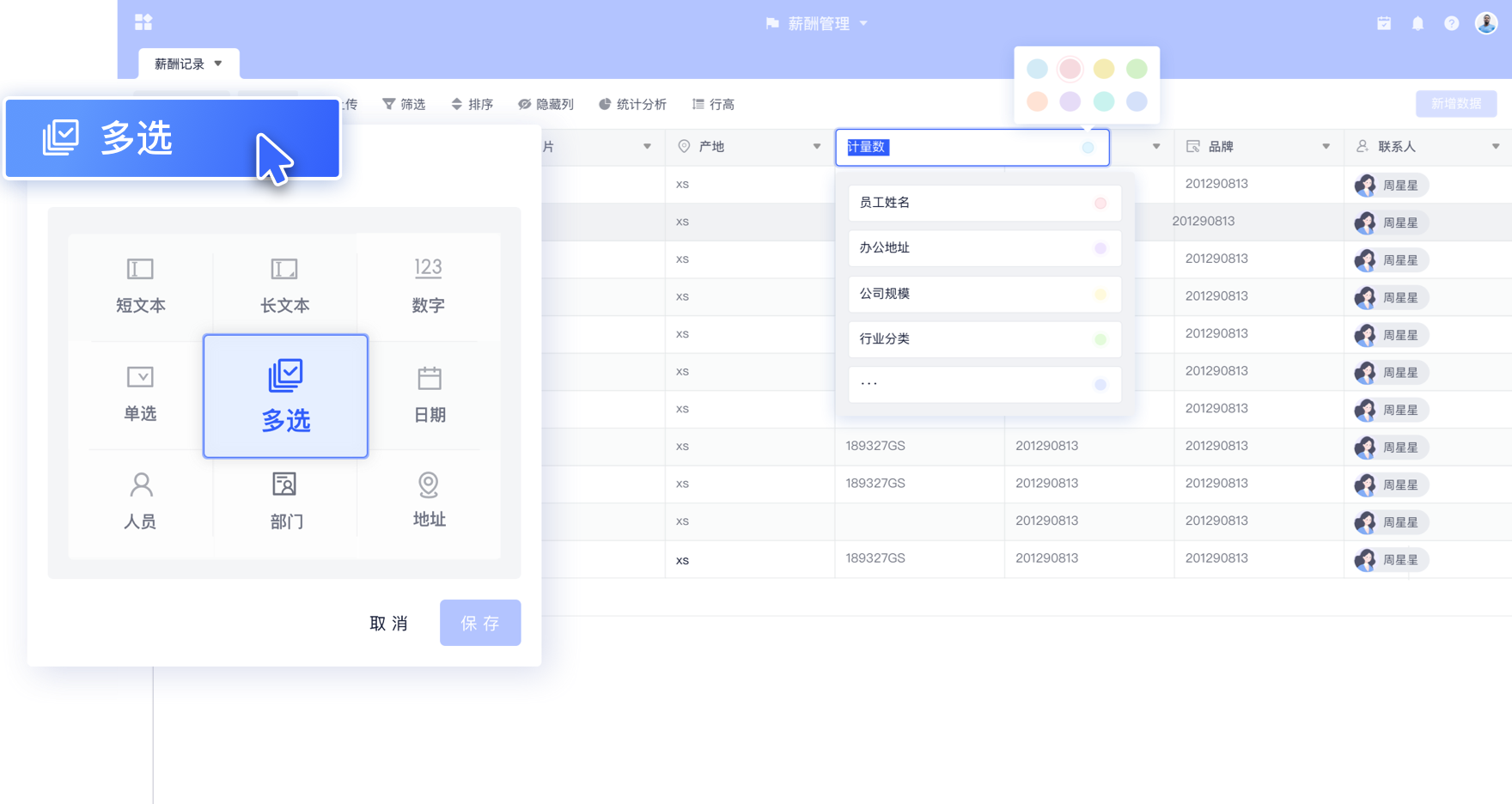Image resolution: width=1512 pixels, height=804 pixels.
Task: Click the 产地 location pin icon
Action: pyautogui.click(x=684, y=147)
